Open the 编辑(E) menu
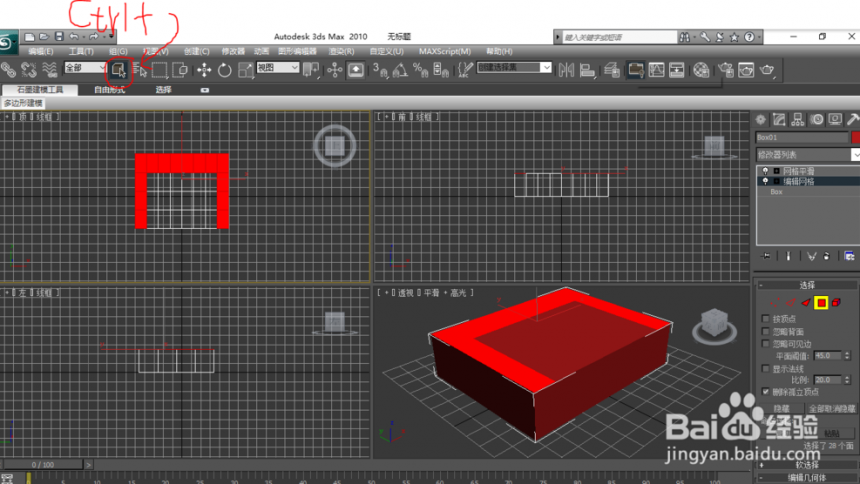 (41, 51)
